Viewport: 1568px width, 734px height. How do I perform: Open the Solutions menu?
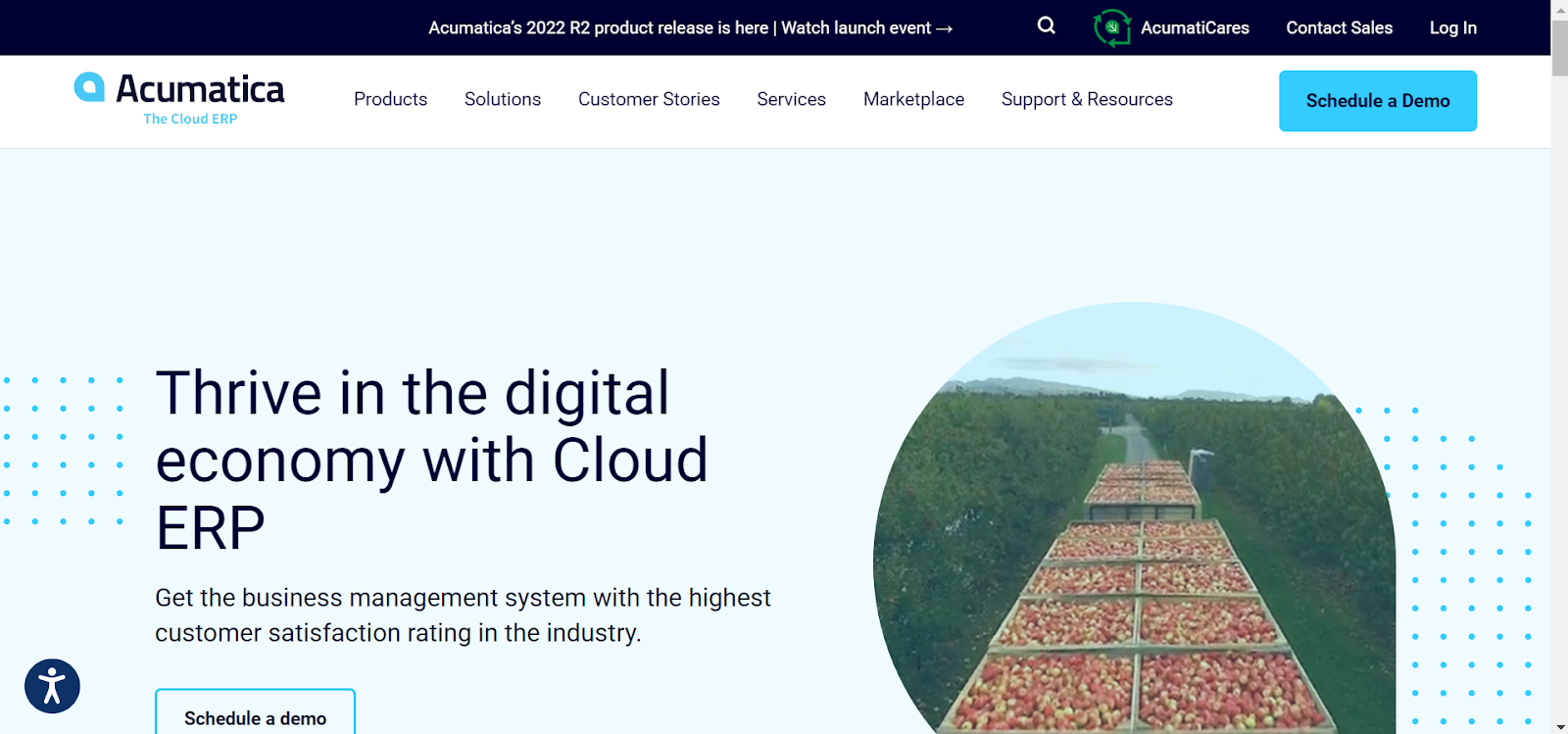tap(503, 99)
